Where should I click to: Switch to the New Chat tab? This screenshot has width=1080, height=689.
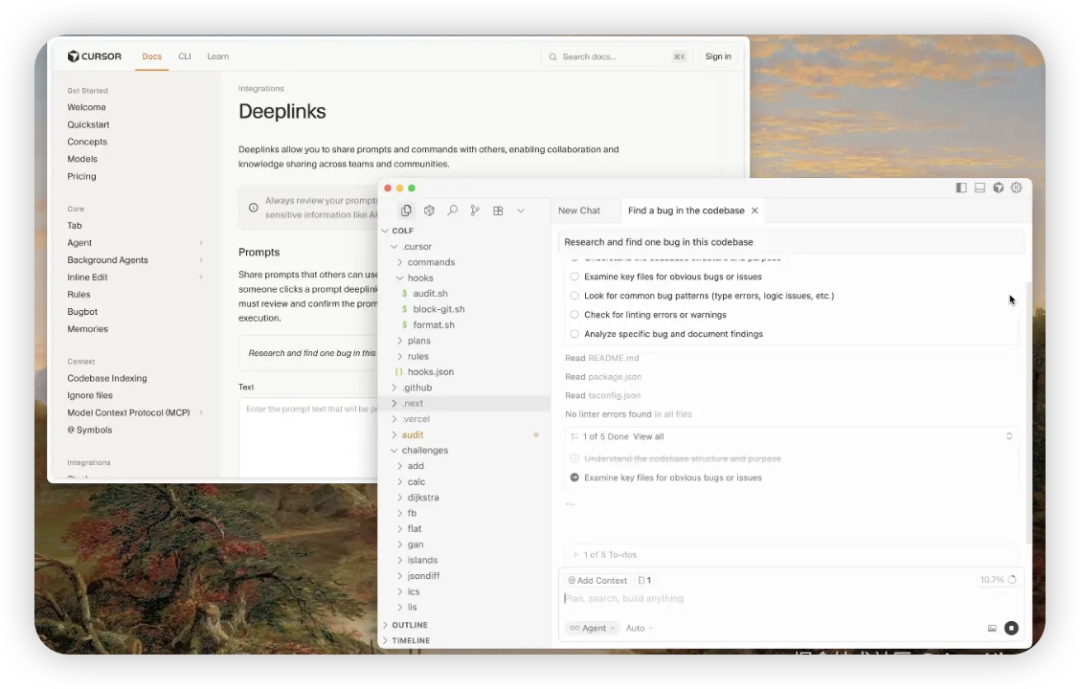click(x=579, y=211)
